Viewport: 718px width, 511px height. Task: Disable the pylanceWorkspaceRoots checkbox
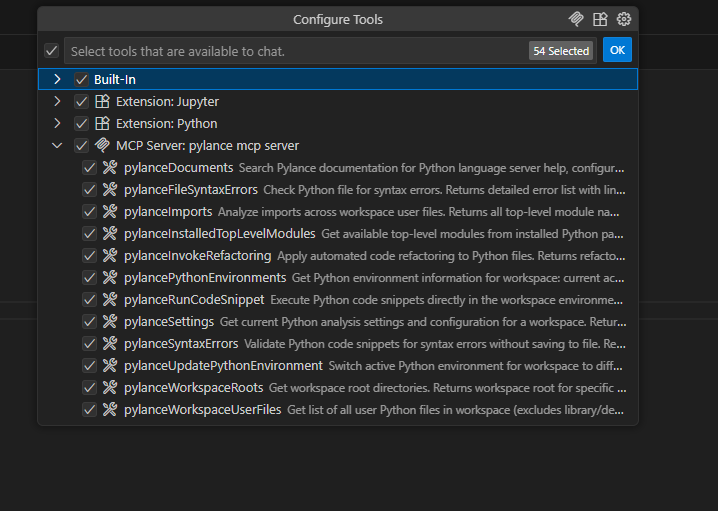pyautogui.click(x=89, y=387)
